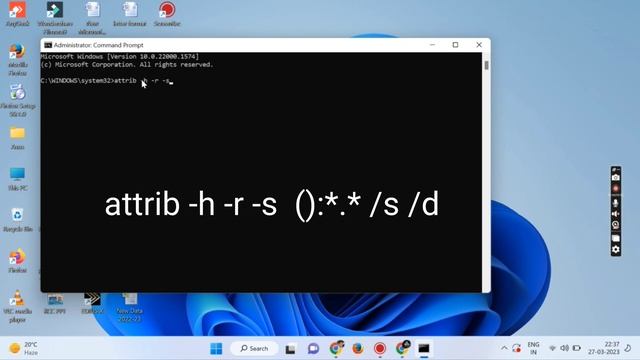
Task: Open recorder toolbar settings gear
Action: pos(616,249)
